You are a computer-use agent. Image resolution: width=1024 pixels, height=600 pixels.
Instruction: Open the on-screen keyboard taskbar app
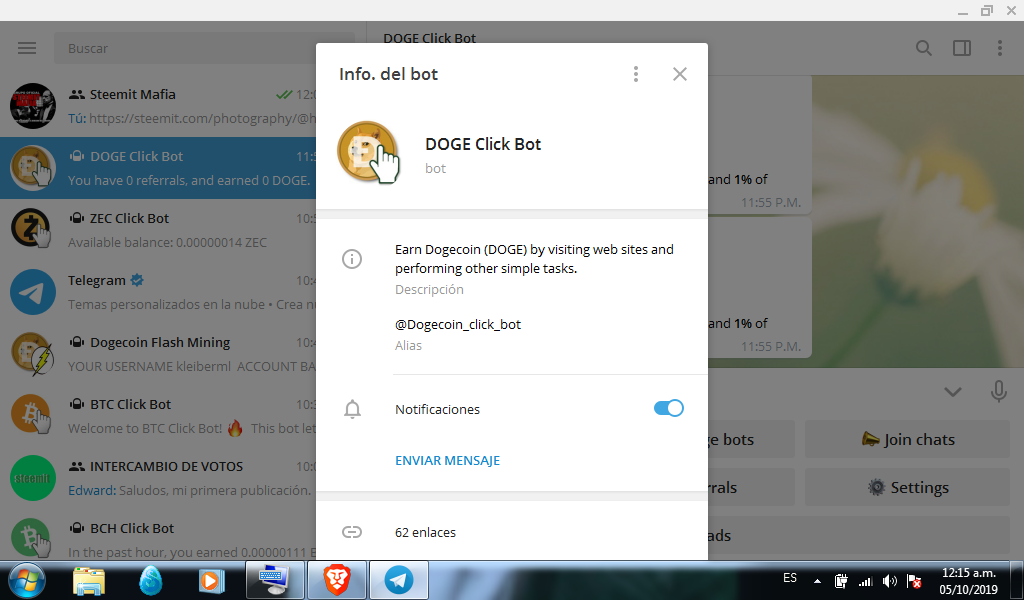pyautogui.click(x=273, y=580)
